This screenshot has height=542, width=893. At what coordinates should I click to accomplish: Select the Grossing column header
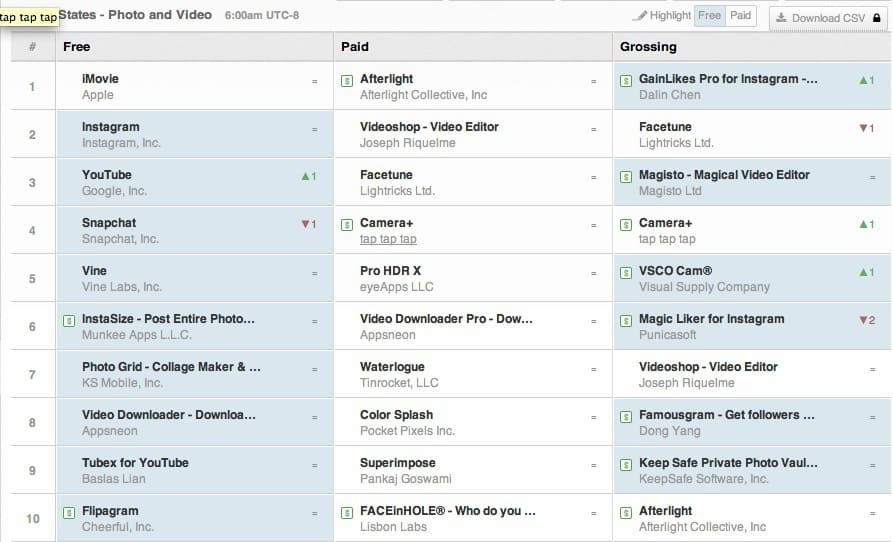pos(648,47)
